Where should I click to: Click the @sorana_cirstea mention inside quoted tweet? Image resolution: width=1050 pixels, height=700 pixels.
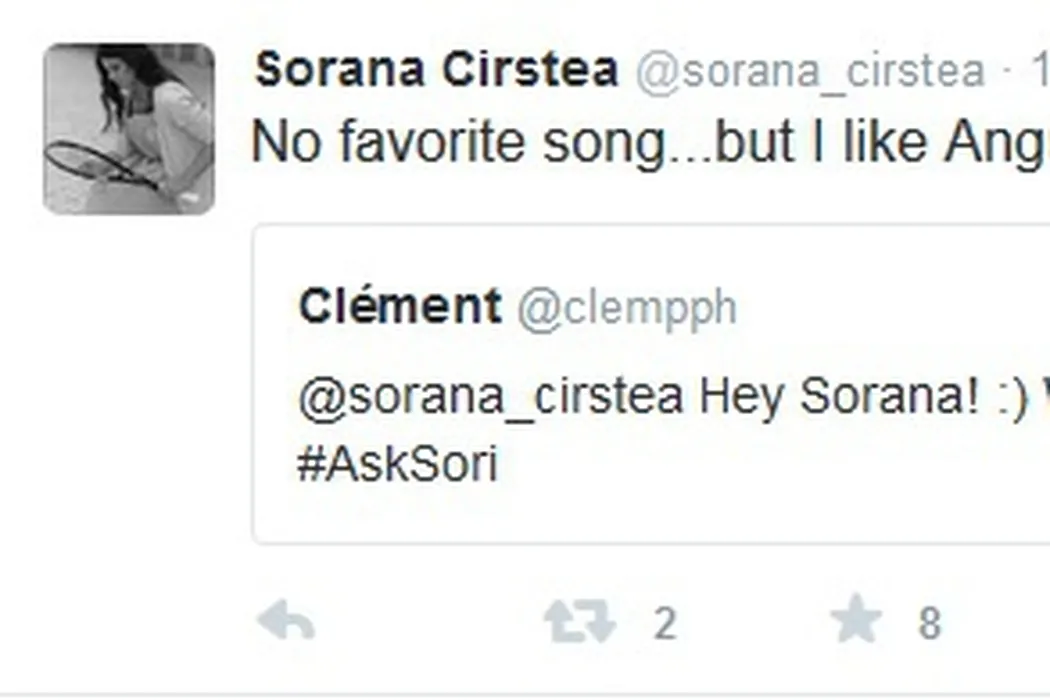(x=491, y=397)
